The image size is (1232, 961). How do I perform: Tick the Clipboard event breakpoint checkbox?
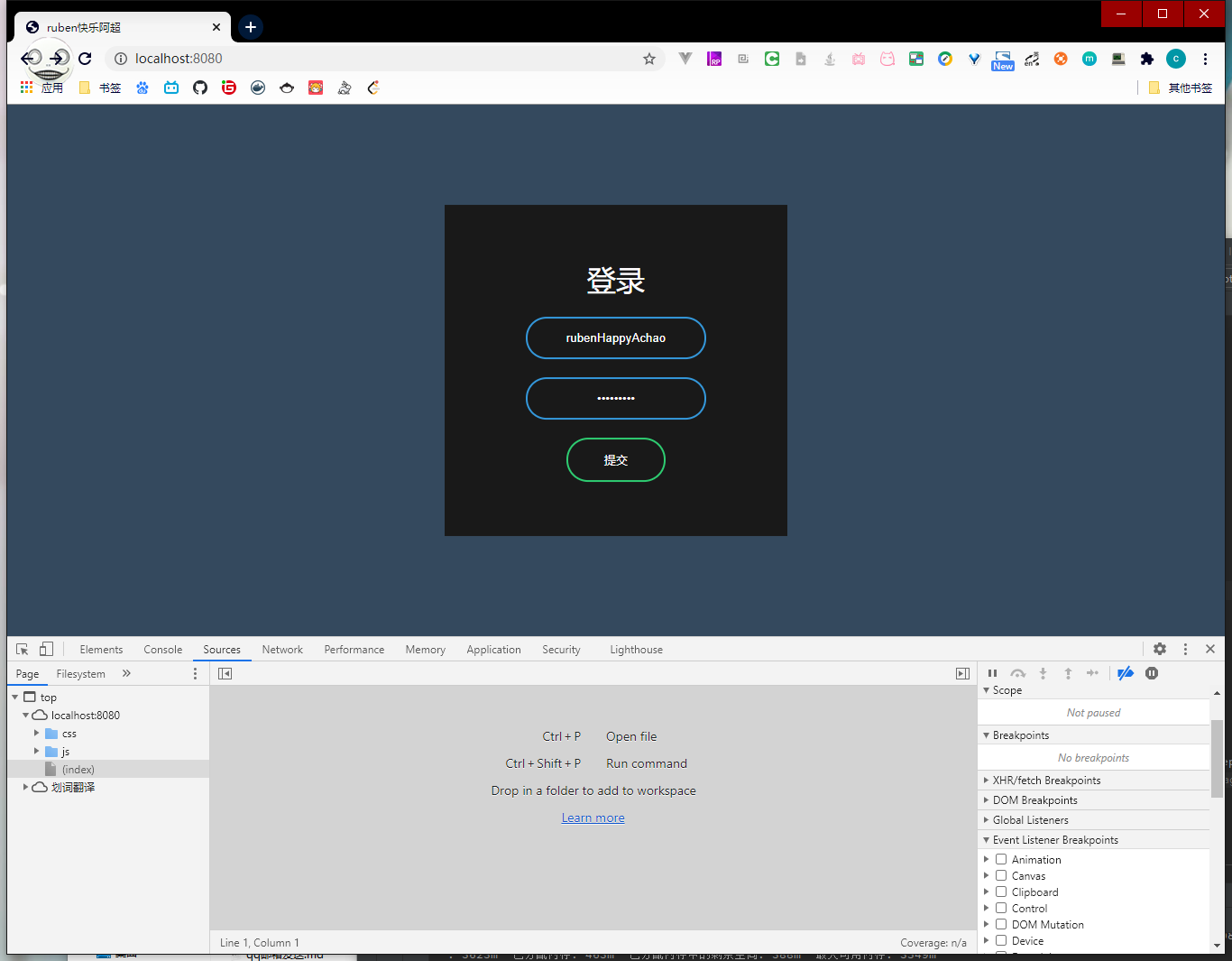click(1001, 892)
